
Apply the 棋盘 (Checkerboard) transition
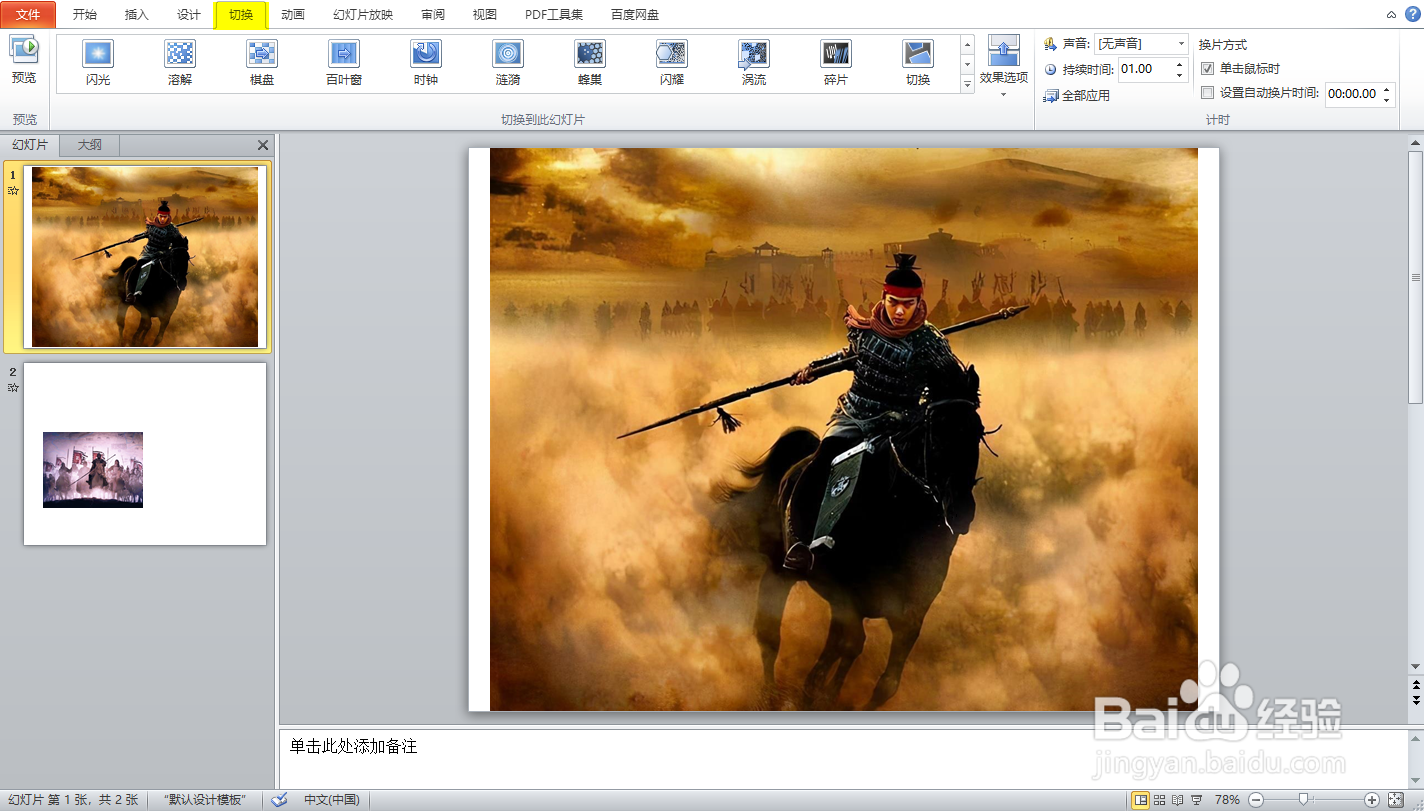(x=262, y=62)
